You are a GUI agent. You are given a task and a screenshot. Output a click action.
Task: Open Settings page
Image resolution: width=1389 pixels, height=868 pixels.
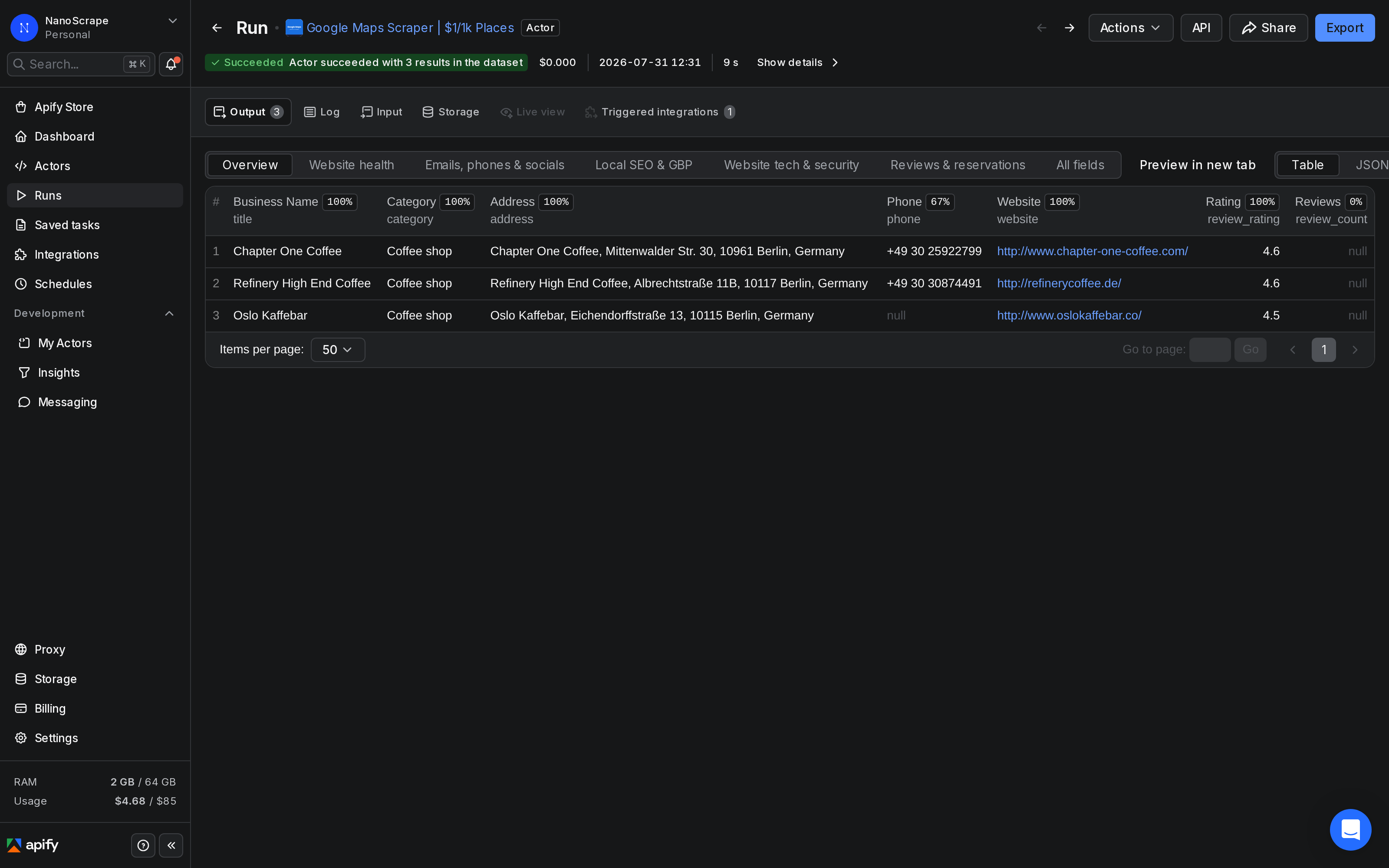95,738
